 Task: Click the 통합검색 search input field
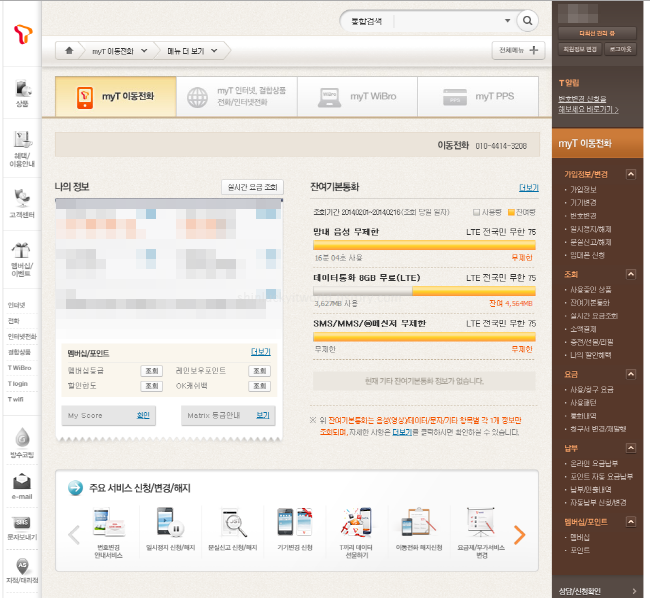tap(448, 21)
